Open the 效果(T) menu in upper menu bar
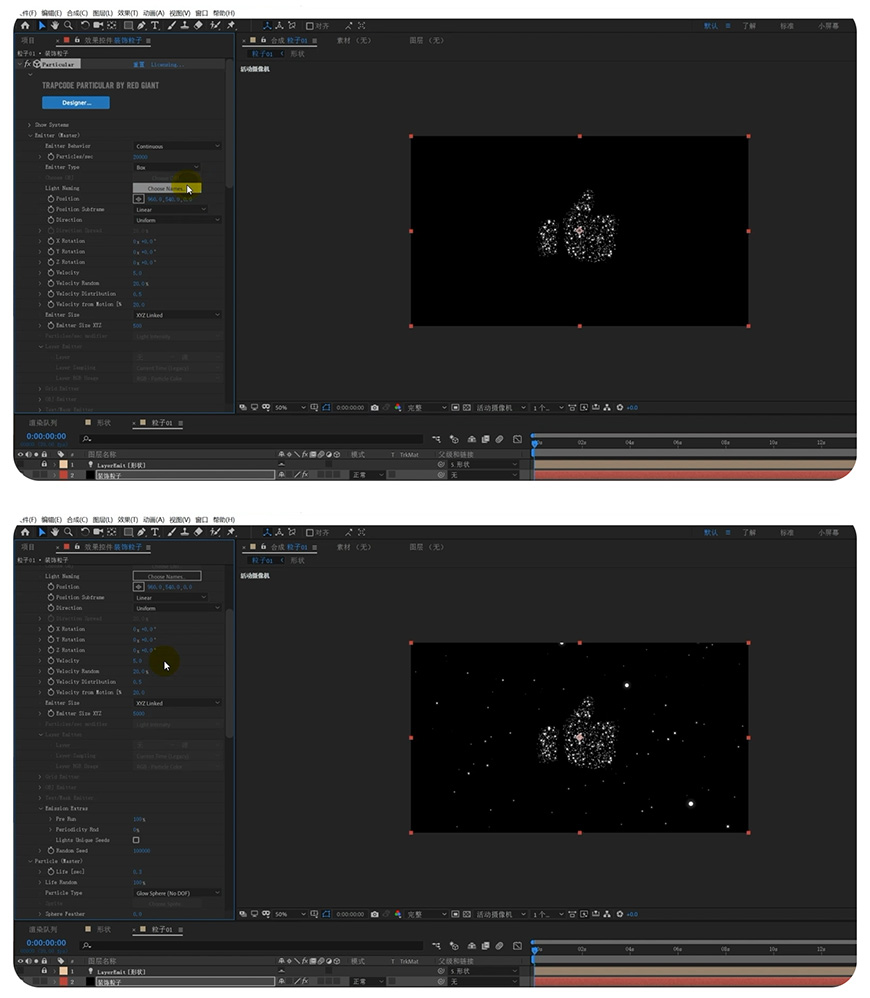 [x=126, y=13]
